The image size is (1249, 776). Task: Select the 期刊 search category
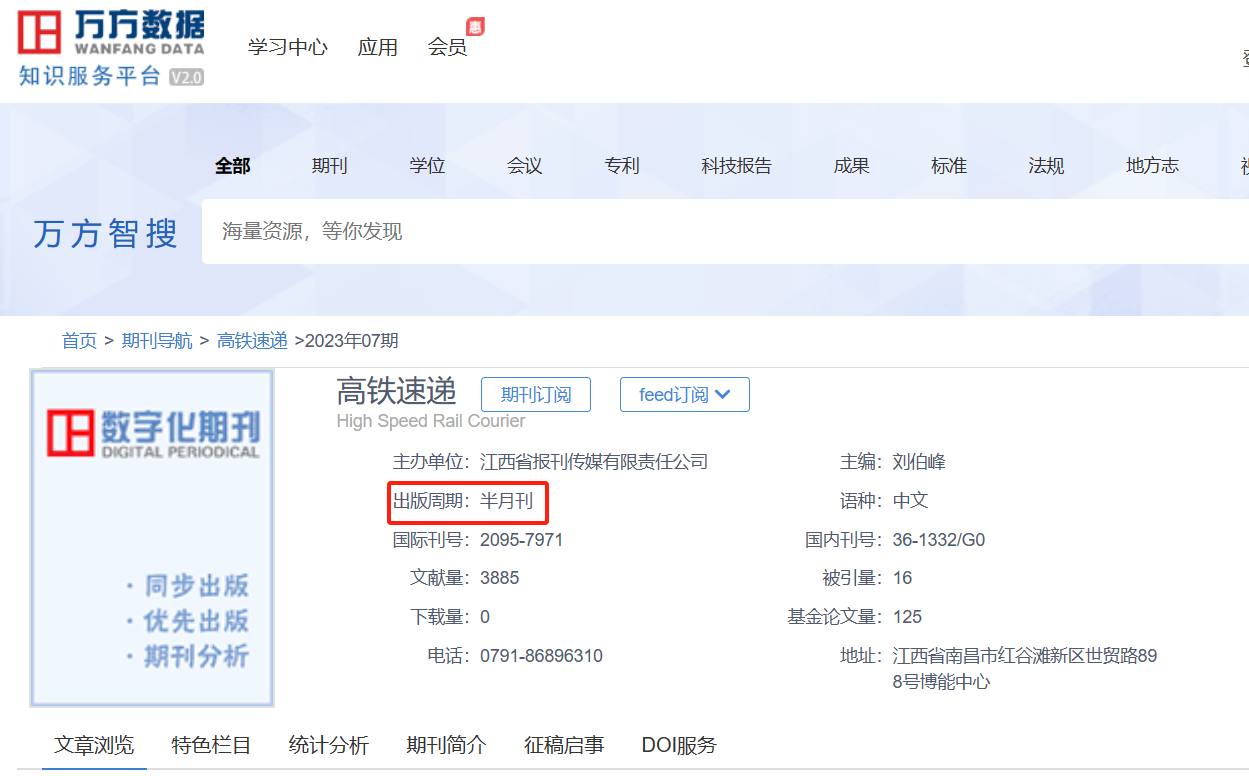329,166
